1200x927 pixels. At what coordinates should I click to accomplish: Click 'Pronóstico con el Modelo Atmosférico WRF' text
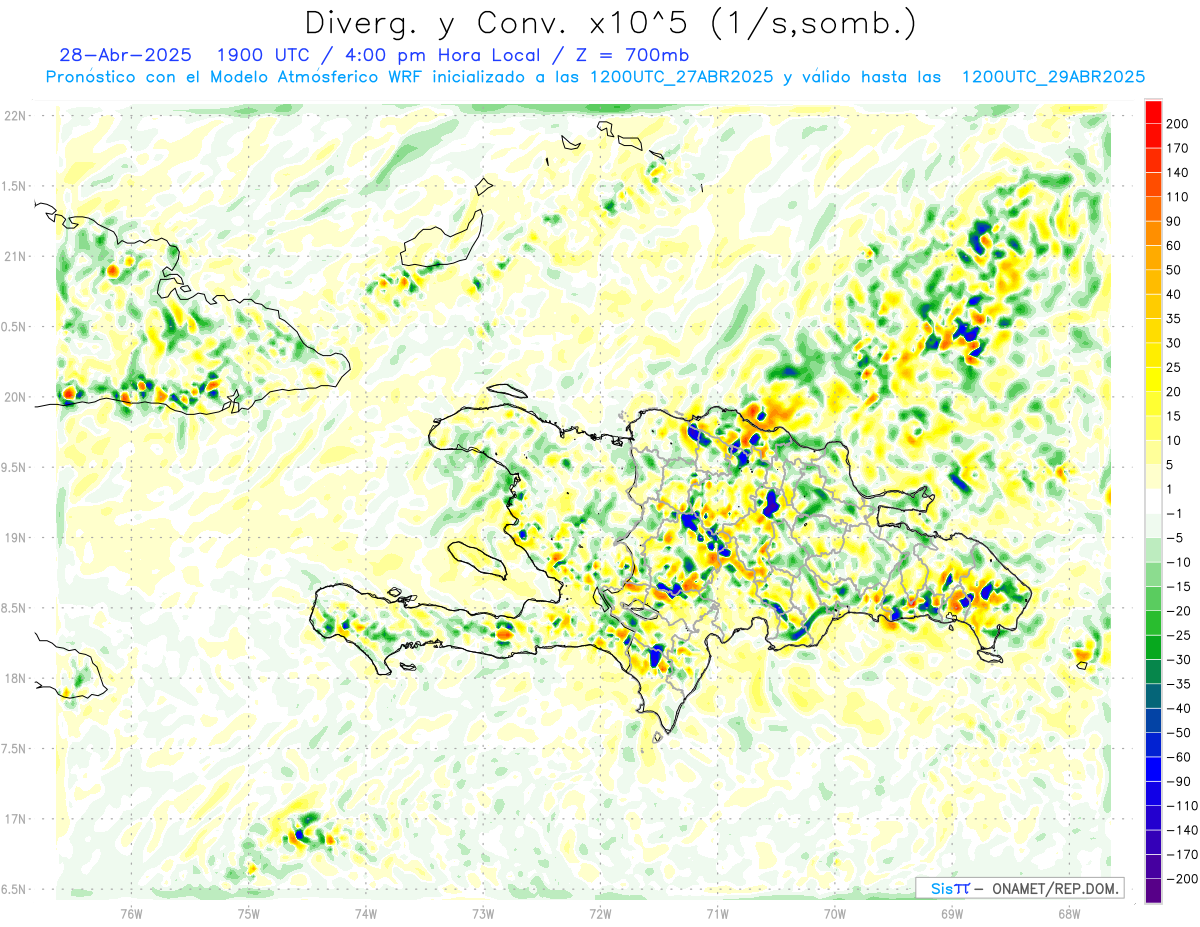[234, 77]
